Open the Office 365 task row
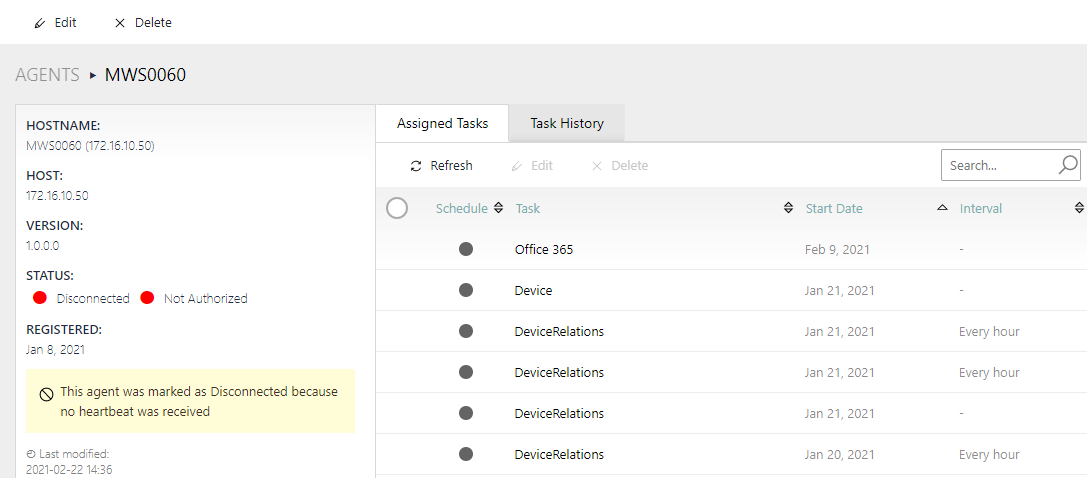Image resolution: width=1087 pixels, height=478 pixels. pos(544,249)
